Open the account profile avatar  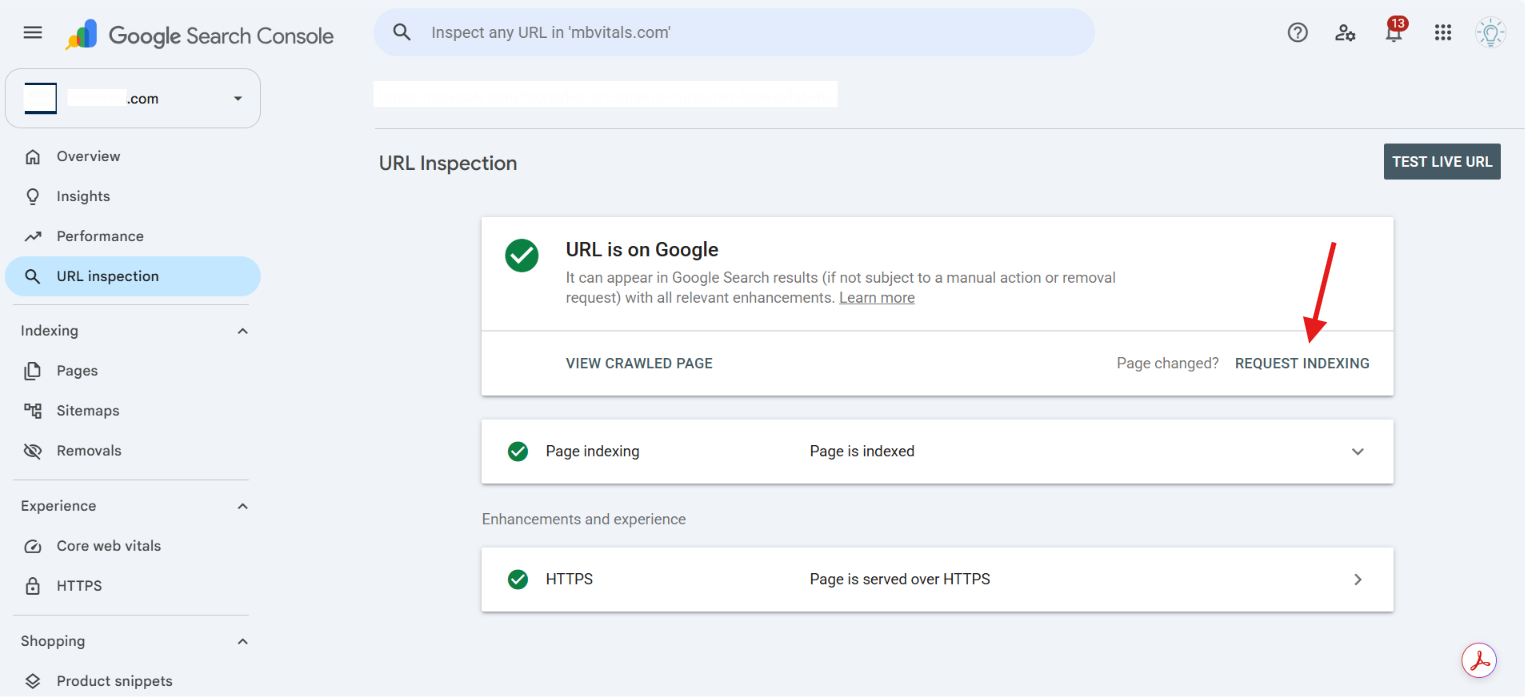[x=1490, y=33]
